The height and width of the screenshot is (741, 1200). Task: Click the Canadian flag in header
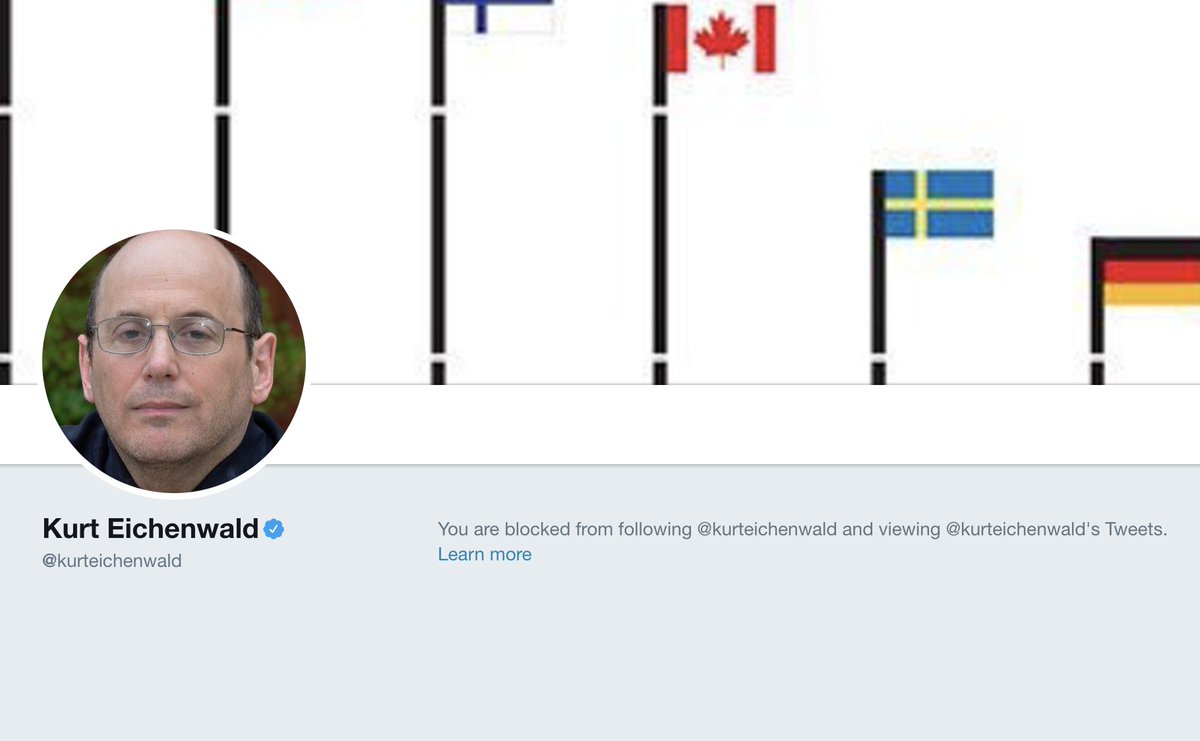click(721, 39)
